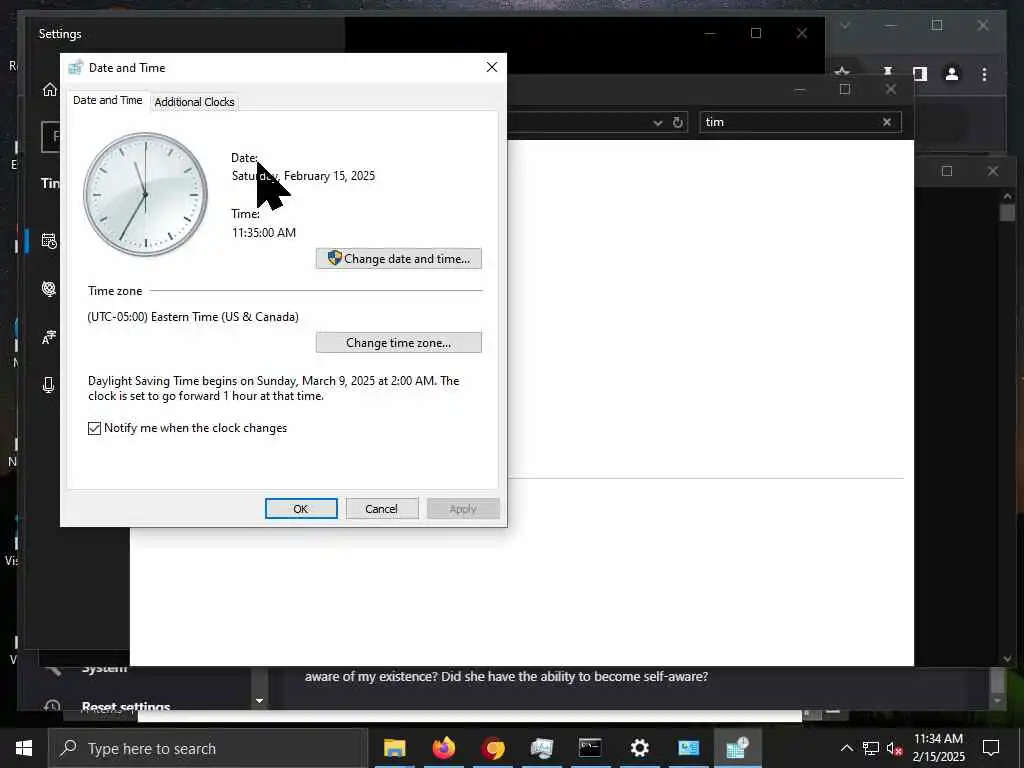The width and height of the screenshot is (1024, 768).
Task: Click 'Change date and time...' button
Action: [398, 259]
